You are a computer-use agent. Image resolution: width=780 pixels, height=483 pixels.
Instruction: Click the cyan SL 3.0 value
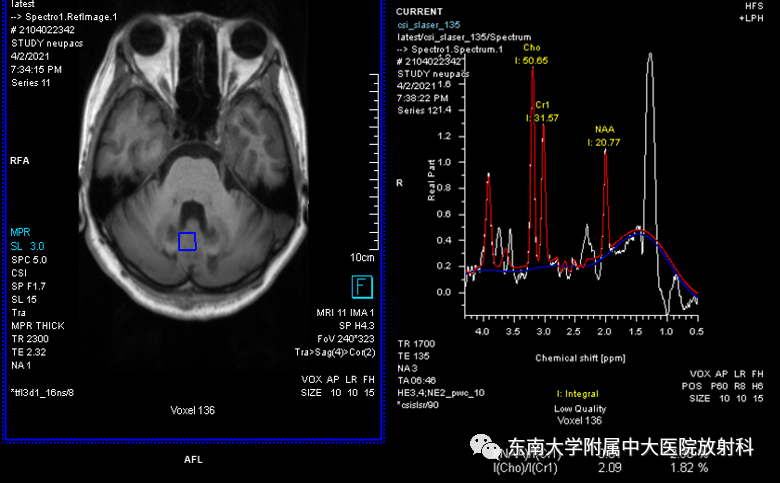27,246
